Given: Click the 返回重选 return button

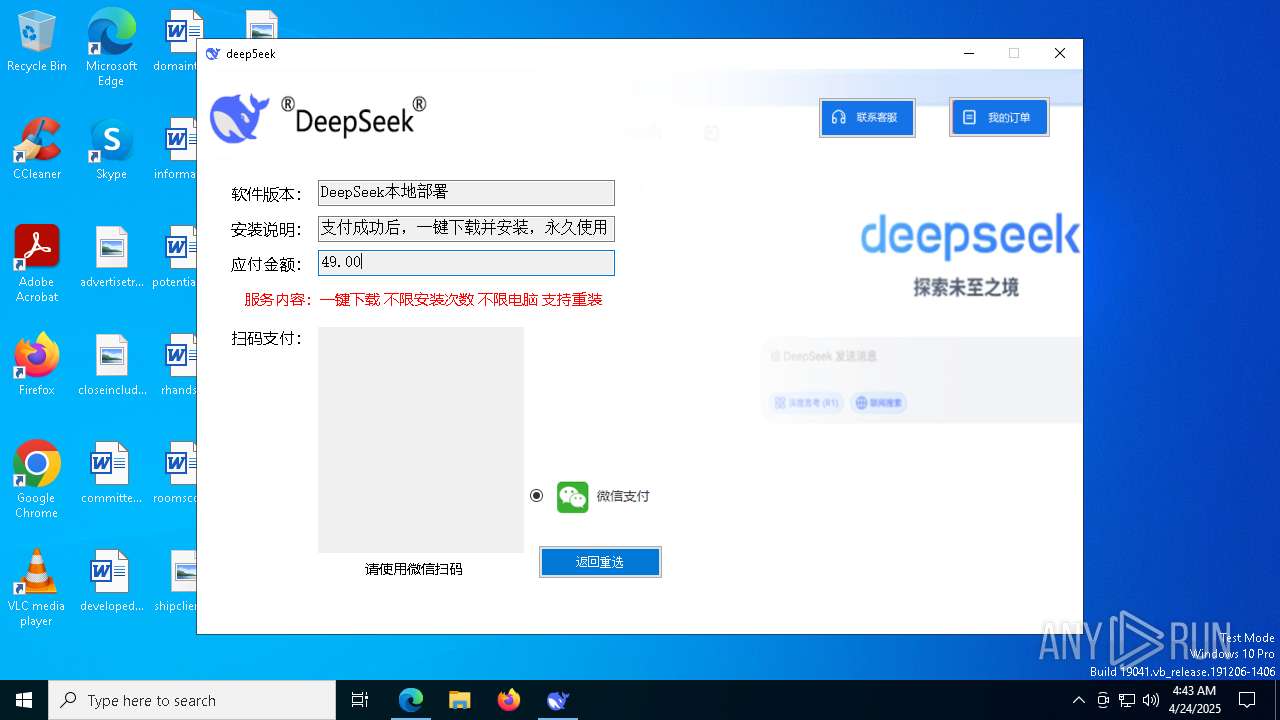Looking at the screenshot, I should pos(600,562).
